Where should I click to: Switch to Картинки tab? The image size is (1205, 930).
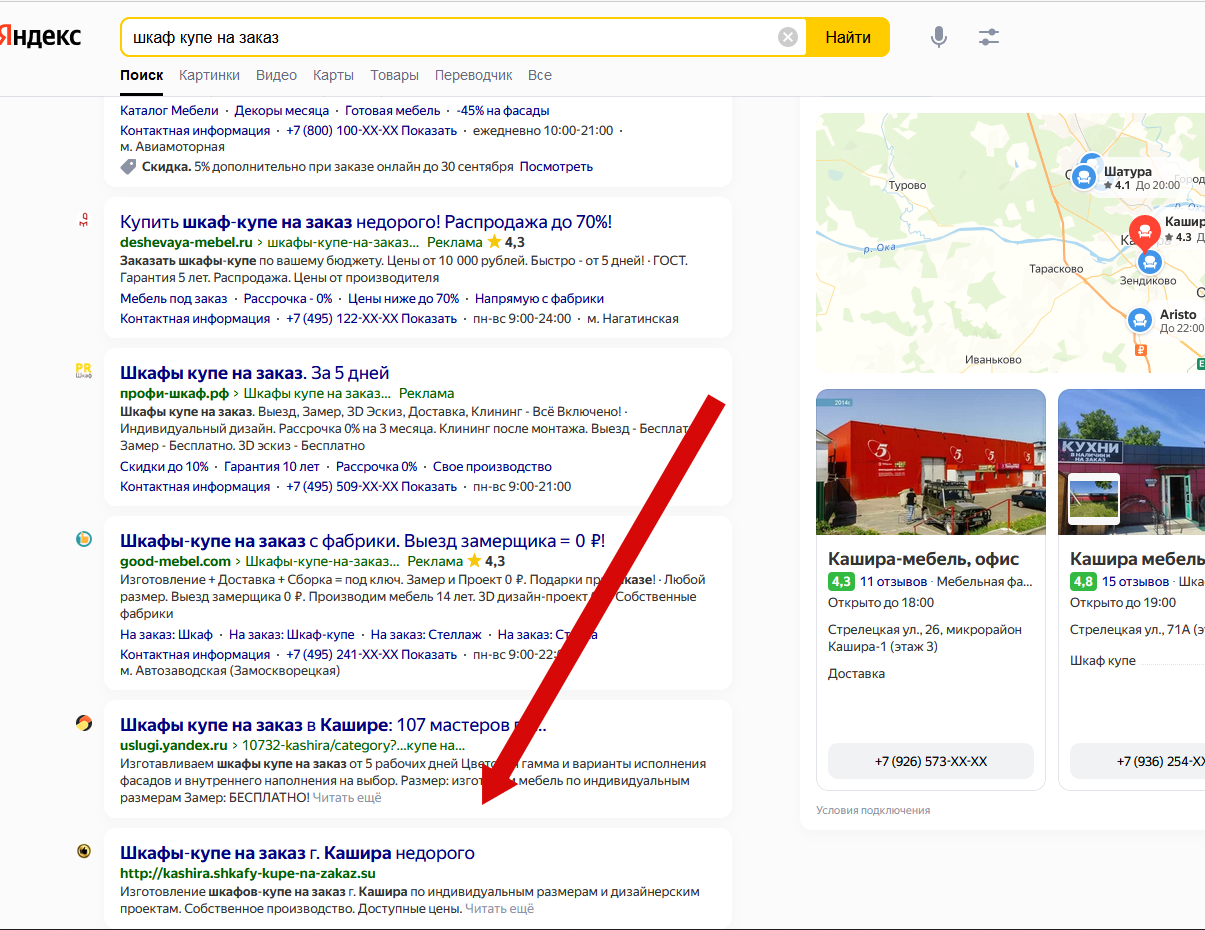(x=209, y=75)
